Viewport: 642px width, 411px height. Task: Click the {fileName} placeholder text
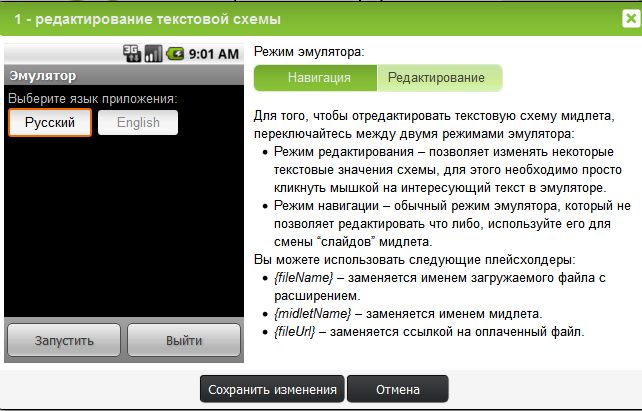click(303, 278)
